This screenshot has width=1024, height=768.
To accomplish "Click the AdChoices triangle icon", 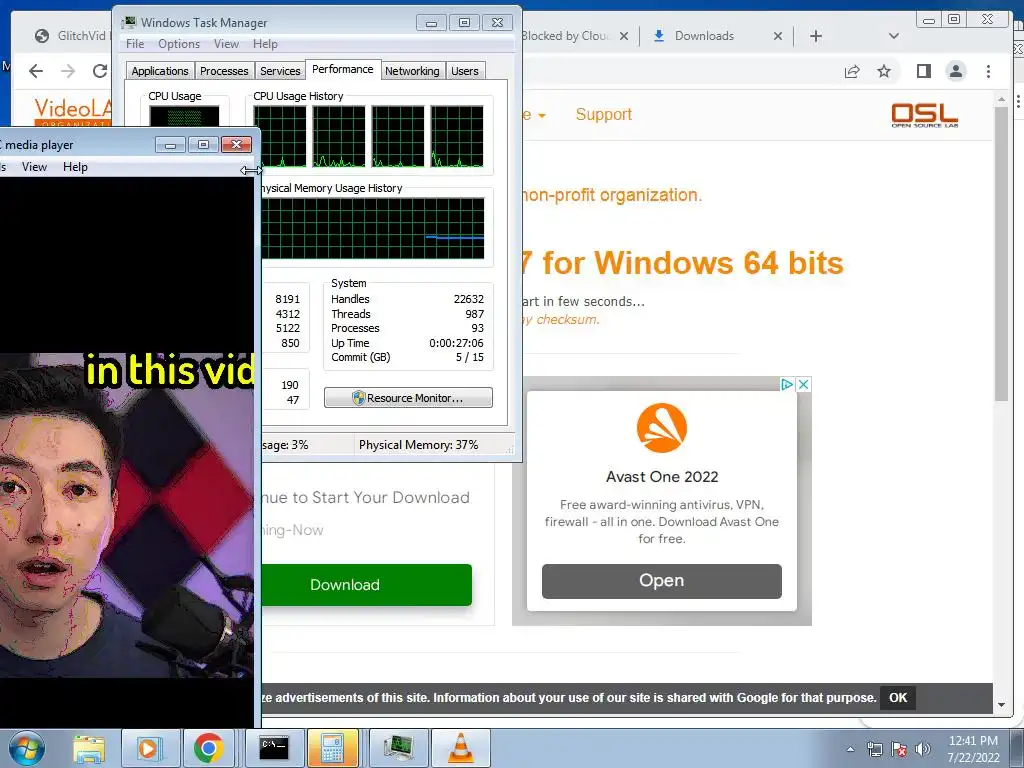I will coord(788,385).
